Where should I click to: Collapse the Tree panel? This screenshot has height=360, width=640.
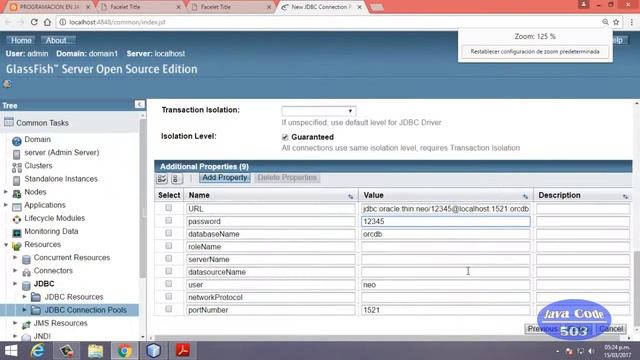pyautogui.click(x=139, y=104)
